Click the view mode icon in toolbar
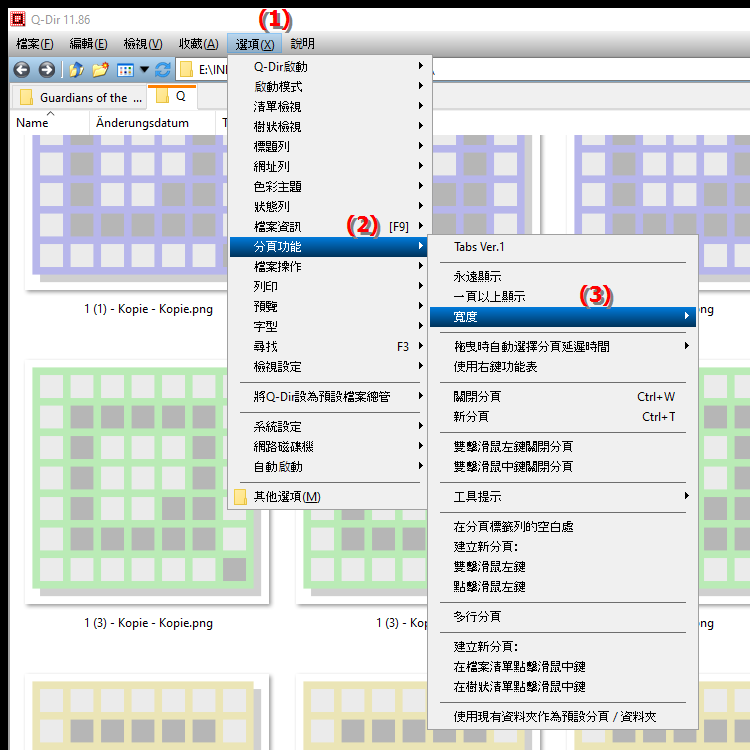The width and height of the screenshot is (750, 750). point(125,70)
